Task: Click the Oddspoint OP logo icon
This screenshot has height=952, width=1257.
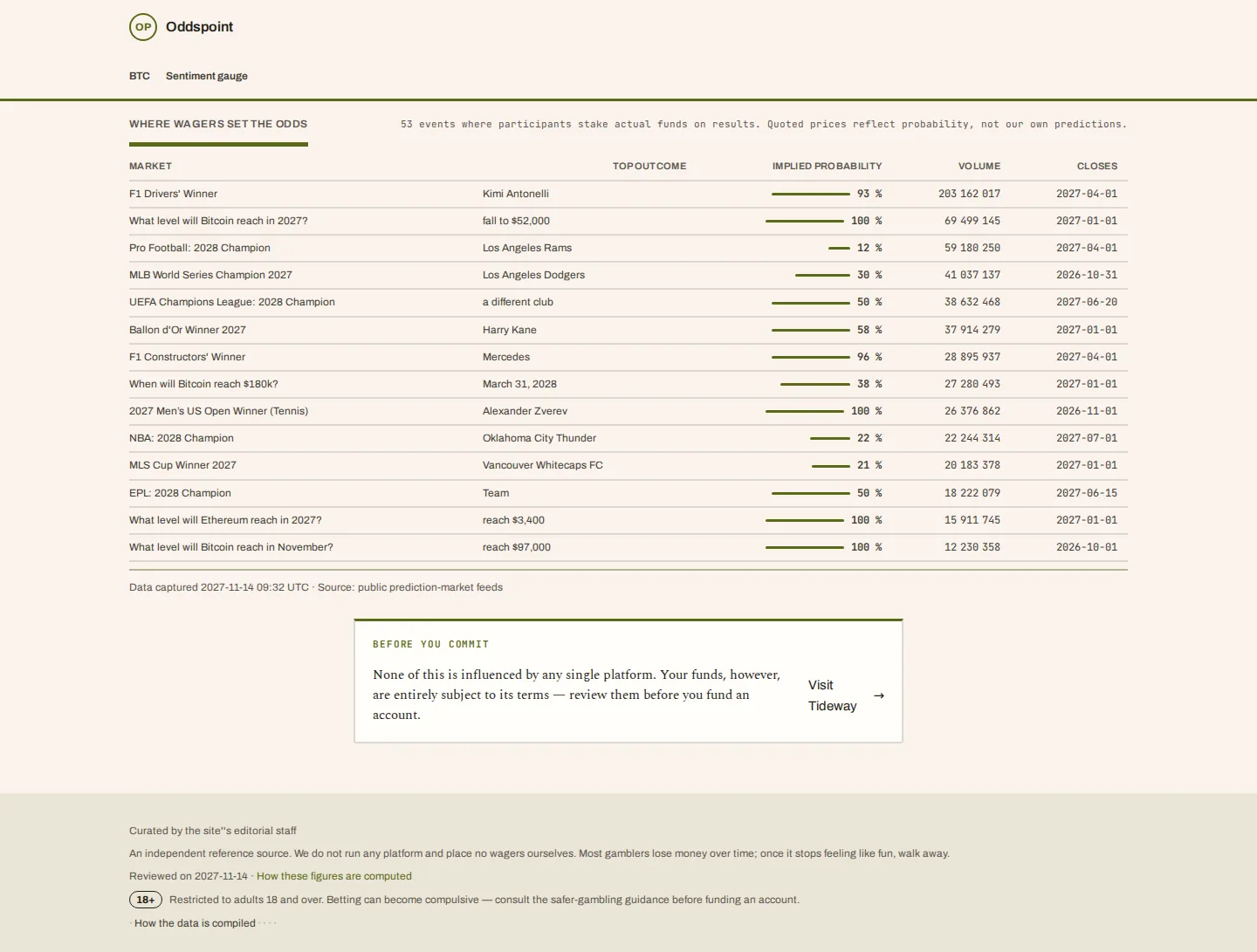Action: pos(143,27)
